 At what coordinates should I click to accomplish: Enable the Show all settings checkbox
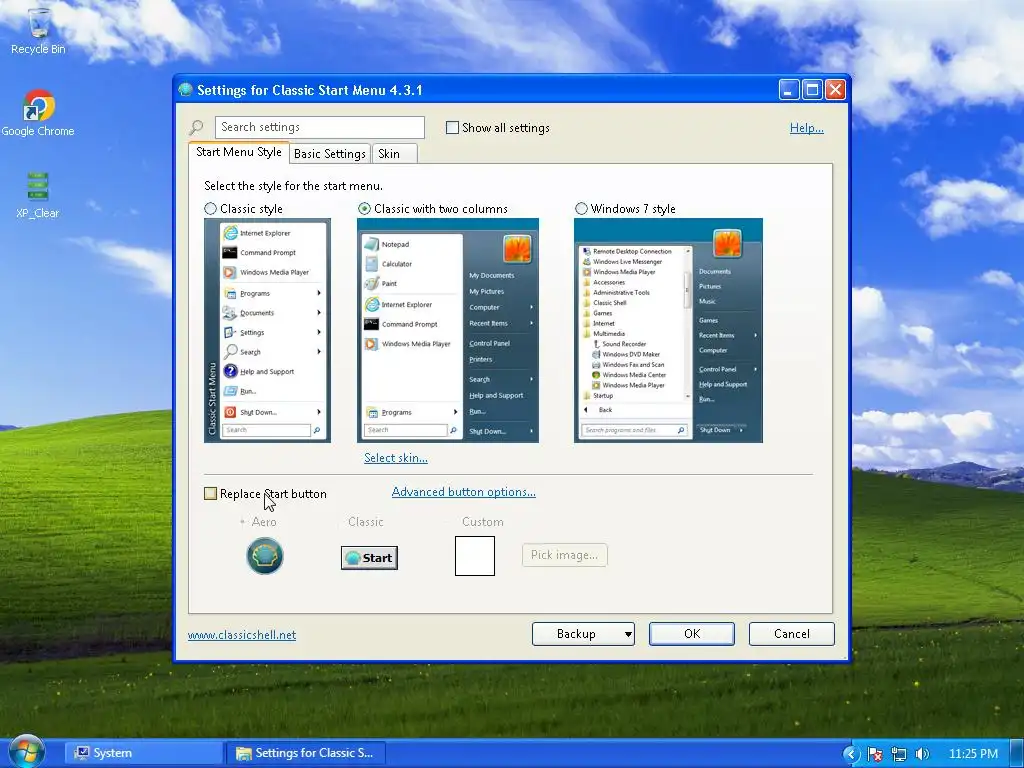tap(452, 127)
